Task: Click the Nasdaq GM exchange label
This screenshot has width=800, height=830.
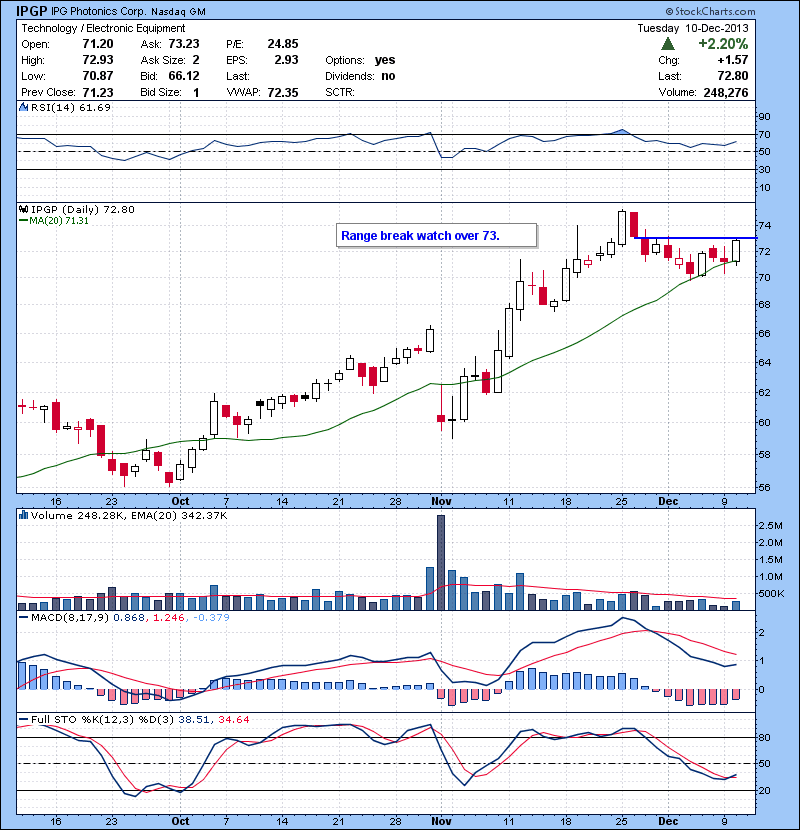Action: [x=178, y=12]
